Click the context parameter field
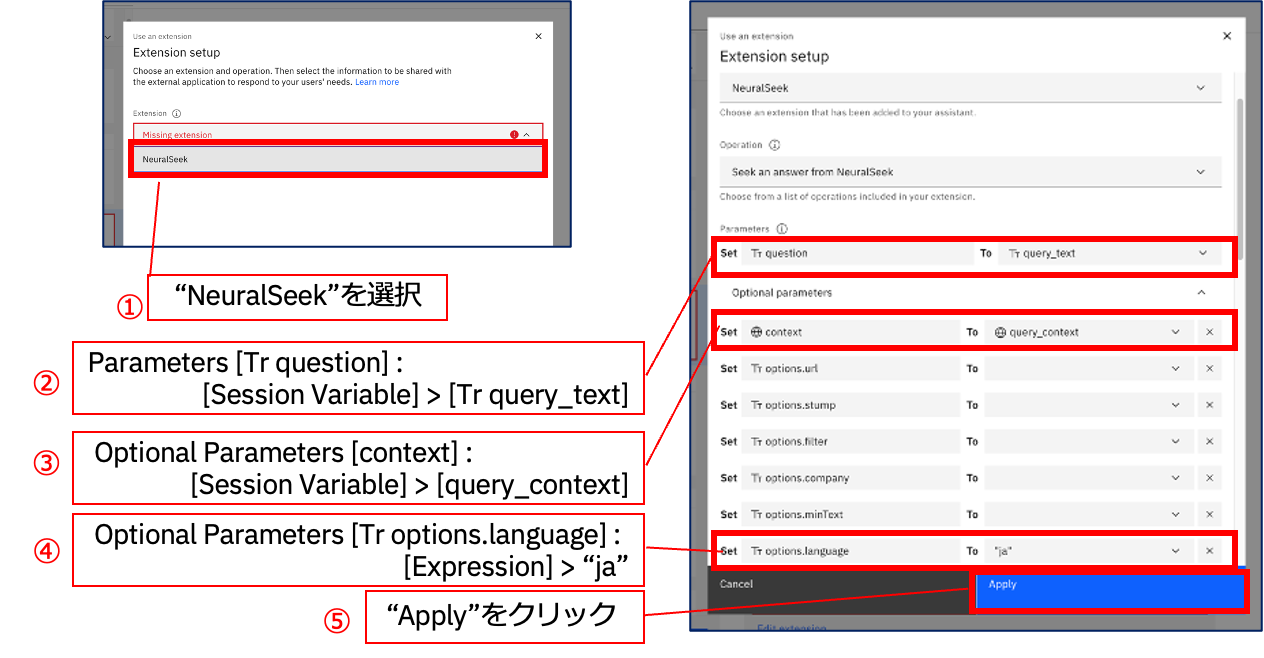 (850, 332)
